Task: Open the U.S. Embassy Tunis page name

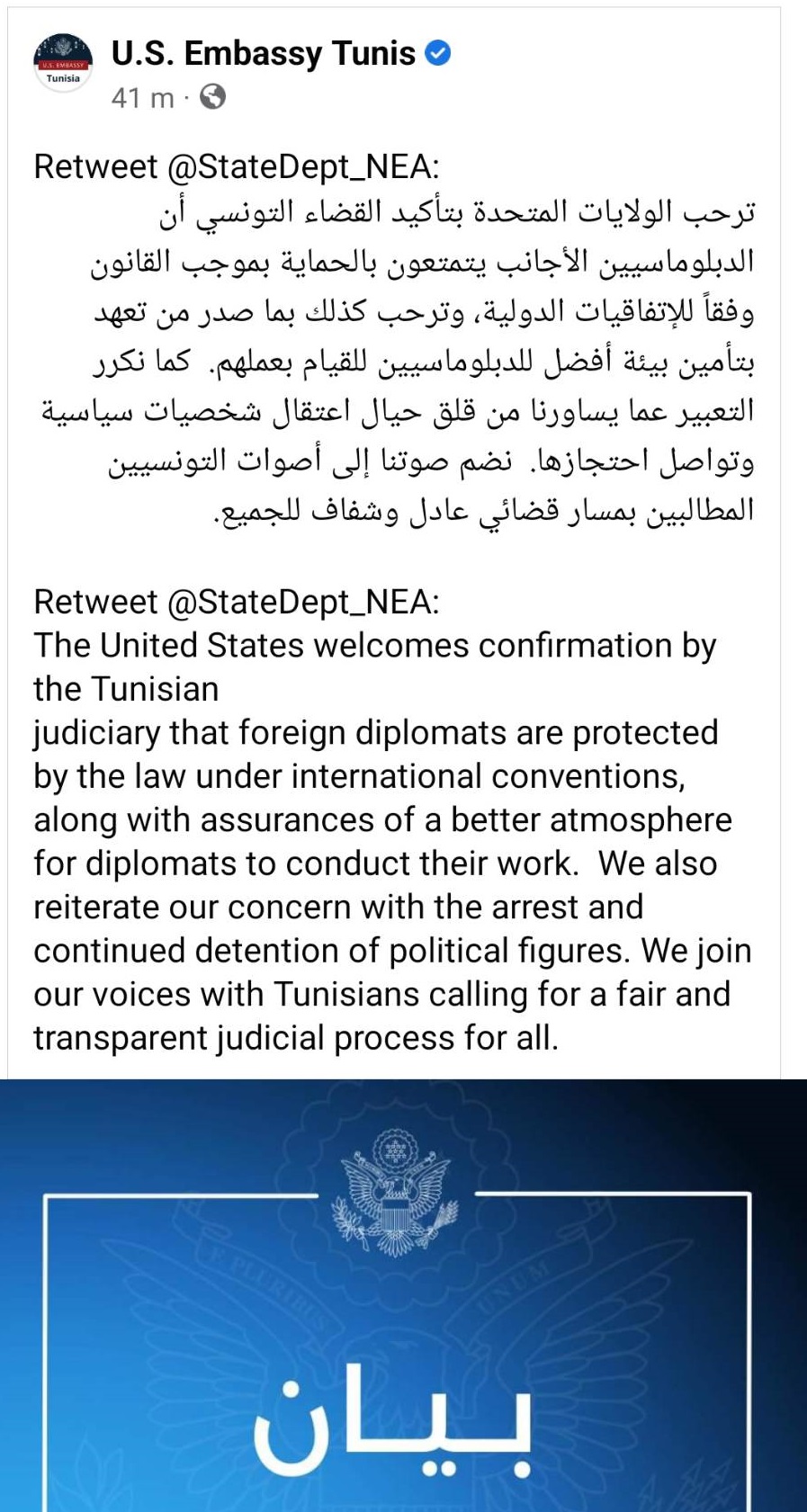Action: pos(263,54)
